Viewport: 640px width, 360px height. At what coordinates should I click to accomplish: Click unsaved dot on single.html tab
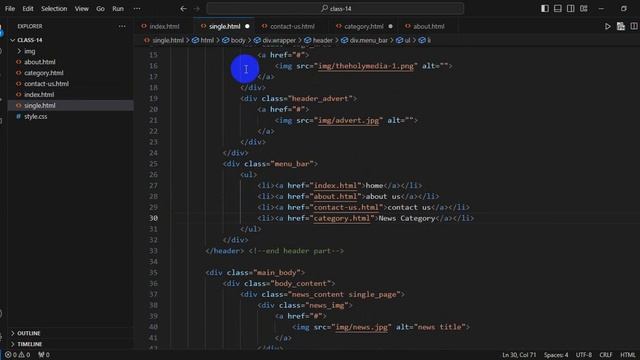coord(247,26)
